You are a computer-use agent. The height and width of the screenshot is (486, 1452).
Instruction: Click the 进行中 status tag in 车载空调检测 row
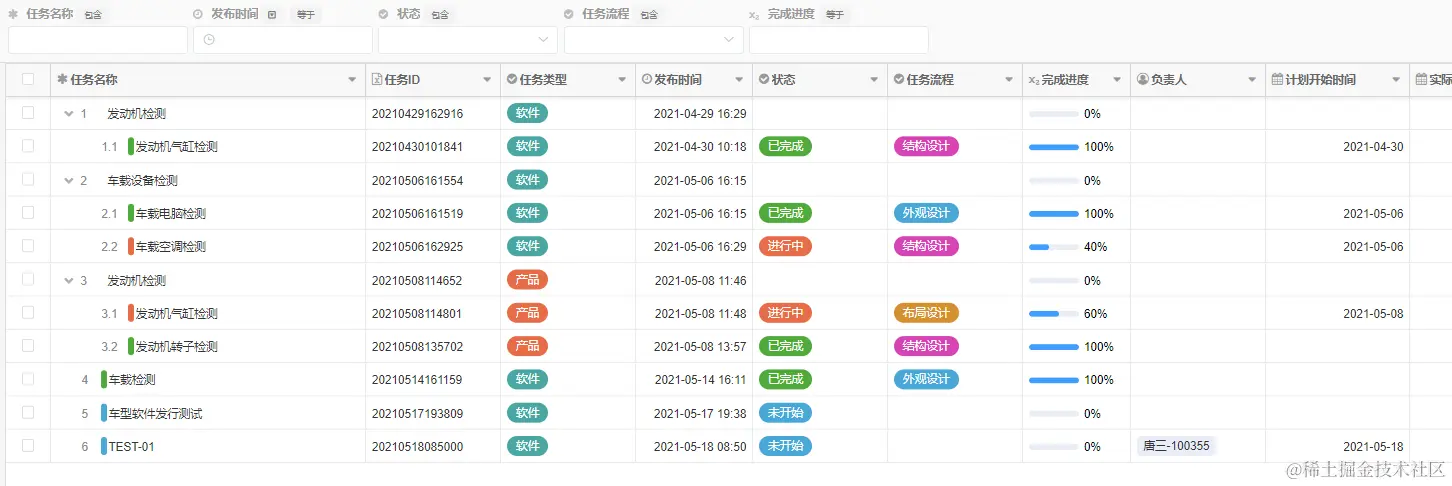[x=785, y=246]
